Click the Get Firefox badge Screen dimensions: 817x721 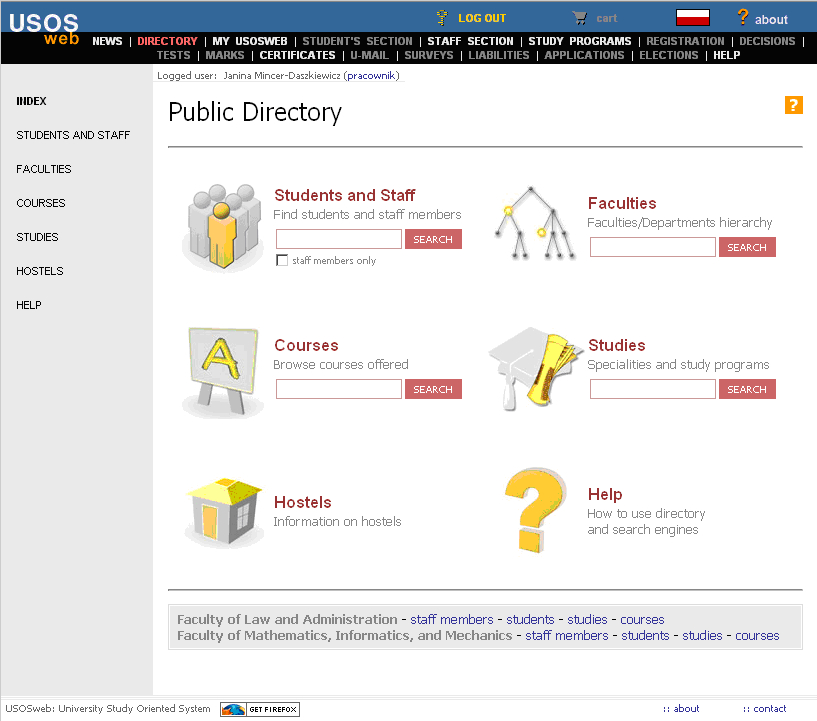click(259, 709)
